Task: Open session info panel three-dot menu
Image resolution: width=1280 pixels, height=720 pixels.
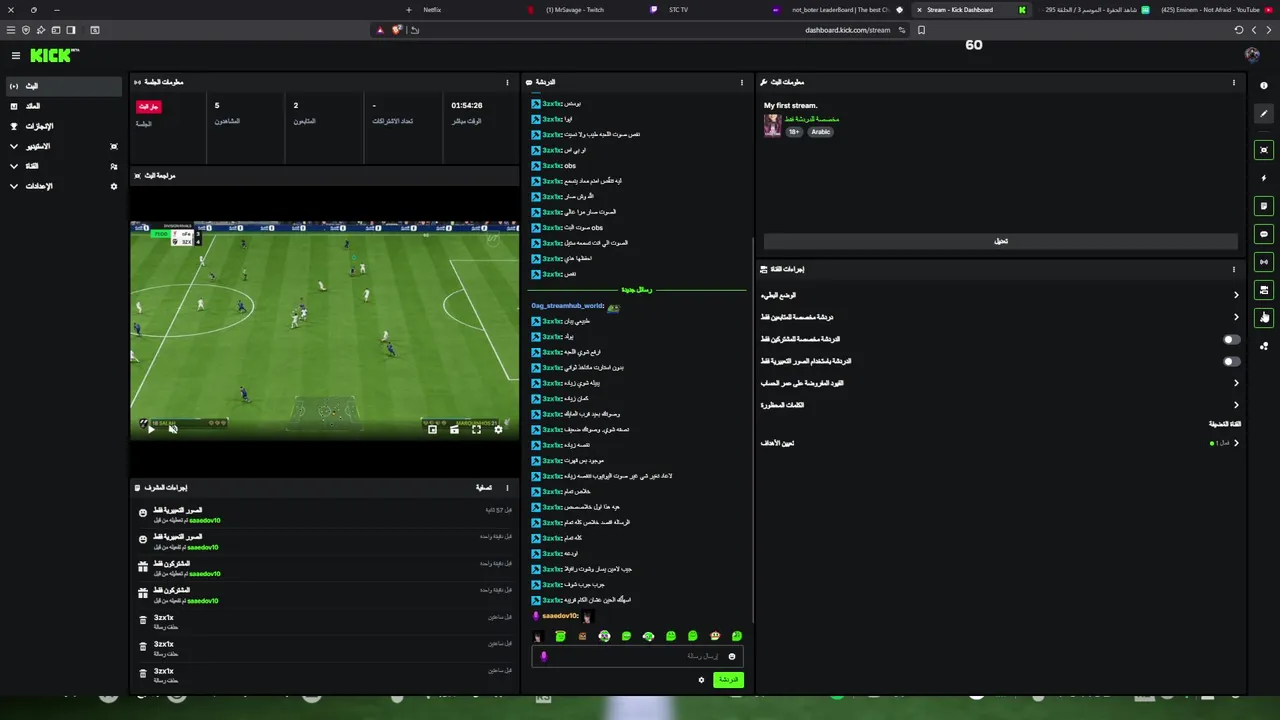Action: click(507, 82)
